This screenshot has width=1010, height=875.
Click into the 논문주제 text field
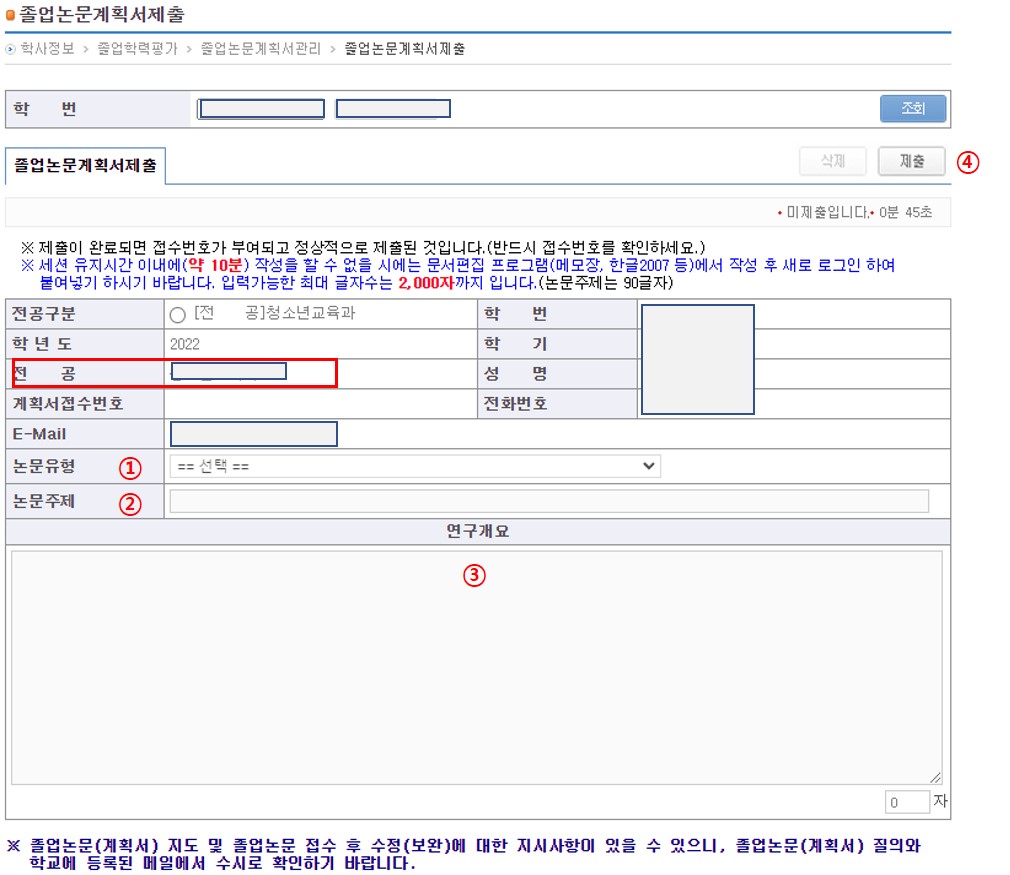[x=549, y=502]
